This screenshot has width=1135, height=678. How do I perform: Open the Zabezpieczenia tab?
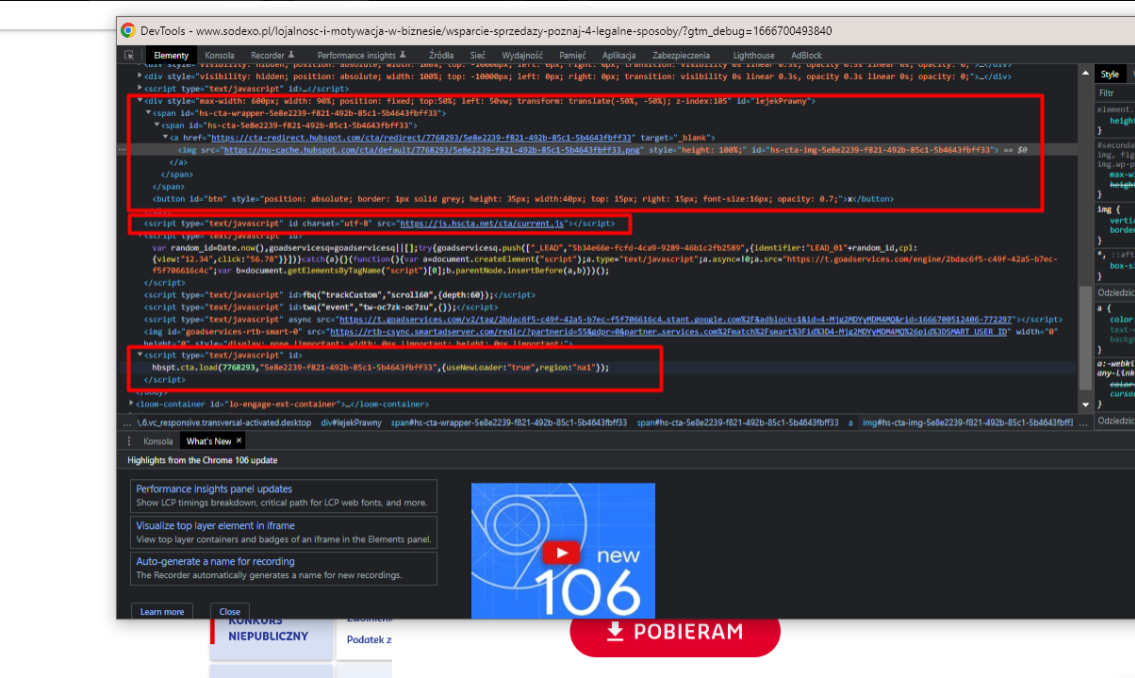tap(680, 55)
